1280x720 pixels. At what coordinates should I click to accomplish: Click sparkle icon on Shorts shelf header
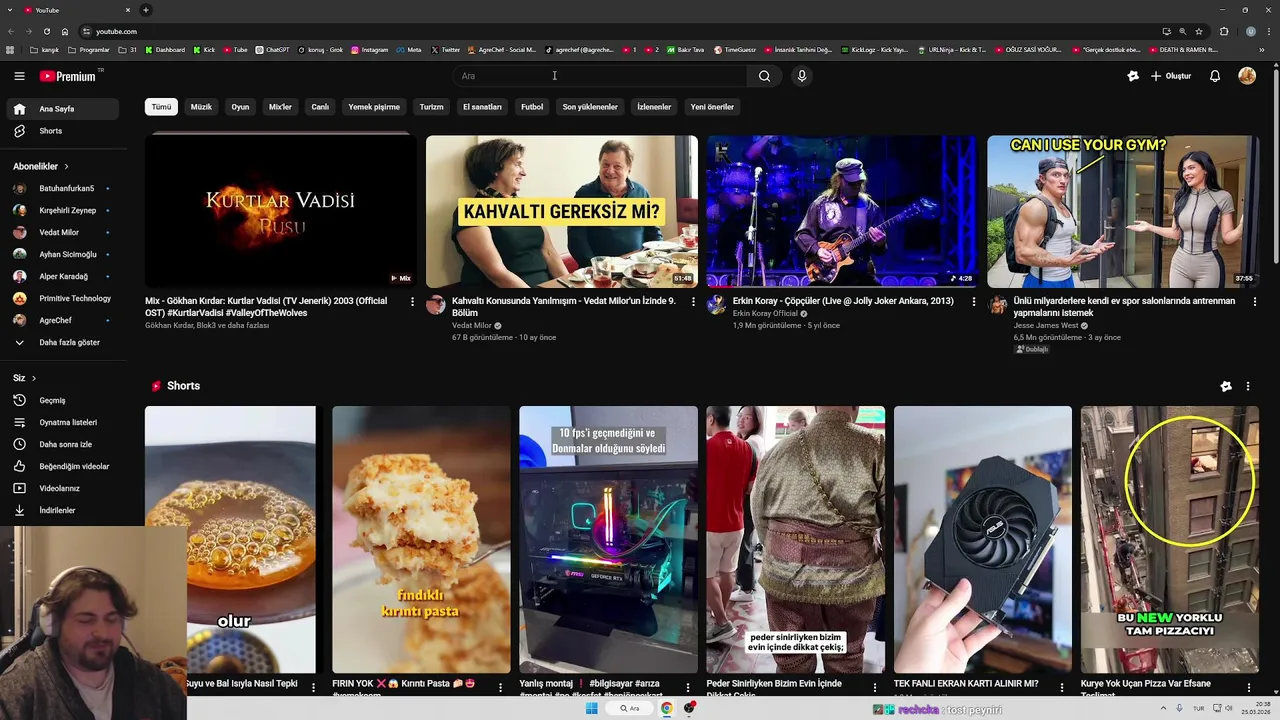coord(1226,386)
